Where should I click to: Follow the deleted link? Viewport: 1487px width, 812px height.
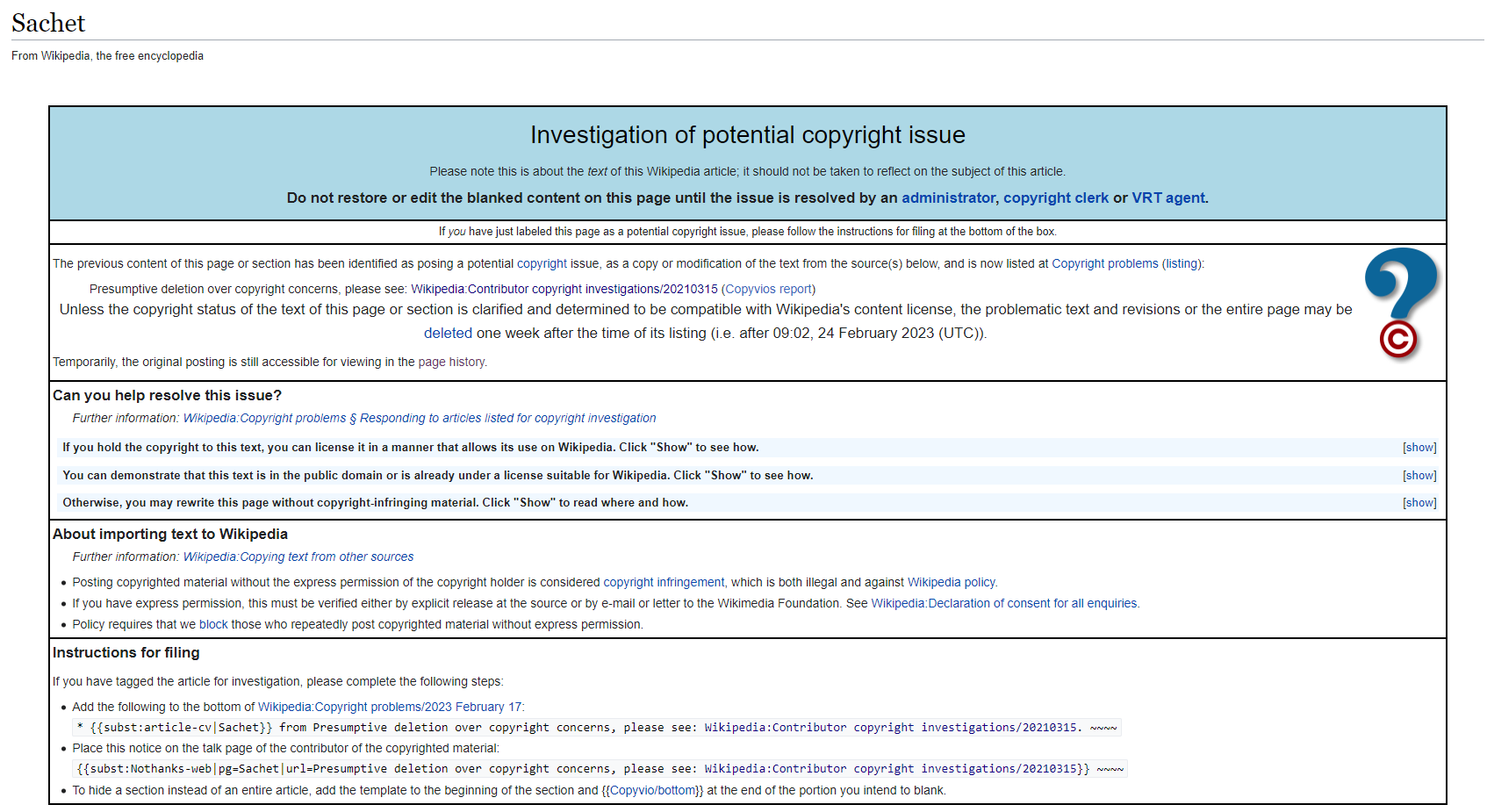[448, 334]
